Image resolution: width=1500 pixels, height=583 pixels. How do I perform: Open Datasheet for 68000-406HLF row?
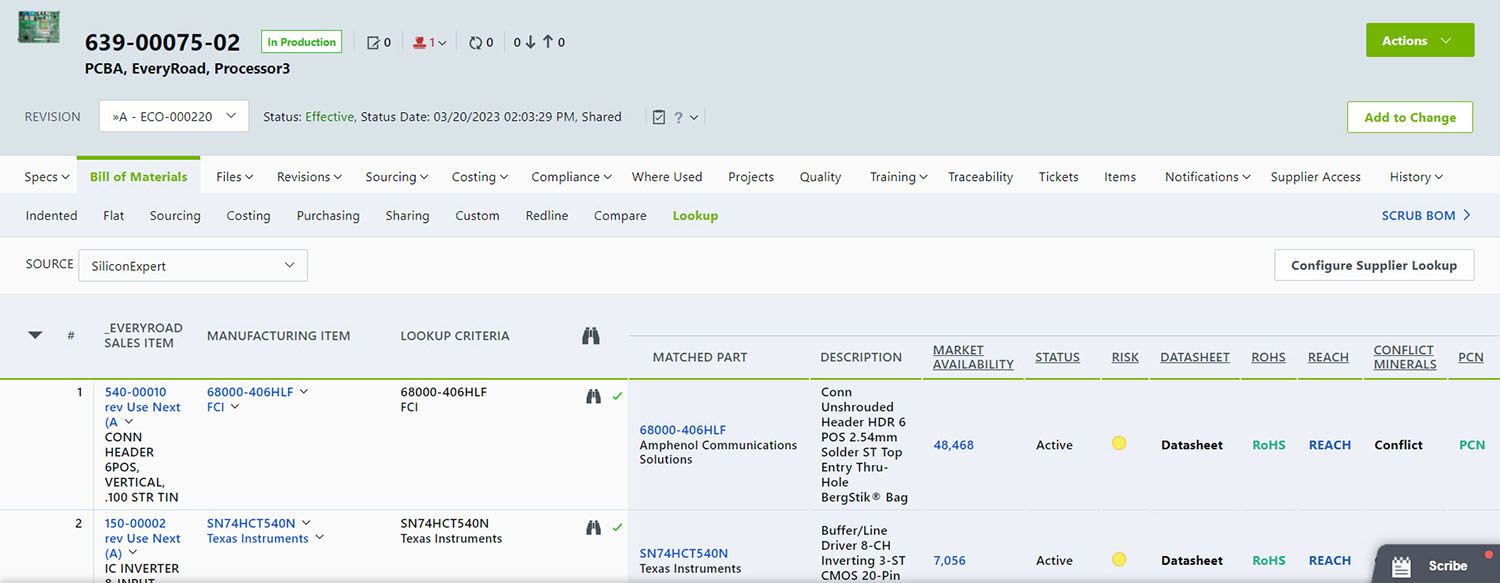coord(1192,445)
